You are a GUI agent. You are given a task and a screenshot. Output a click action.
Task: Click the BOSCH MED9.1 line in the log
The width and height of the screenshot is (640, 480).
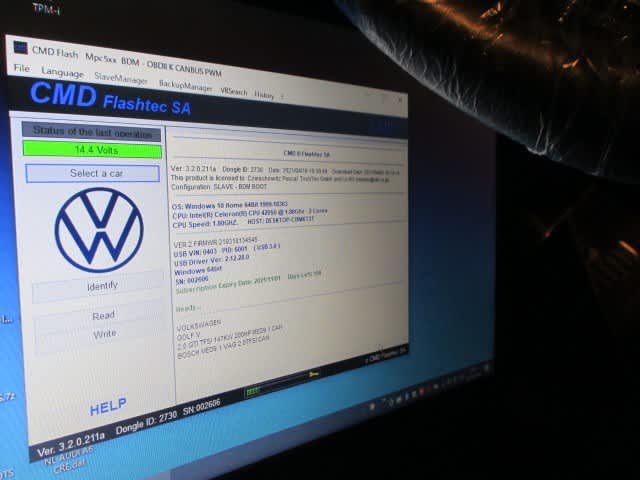tap(223, 347)
